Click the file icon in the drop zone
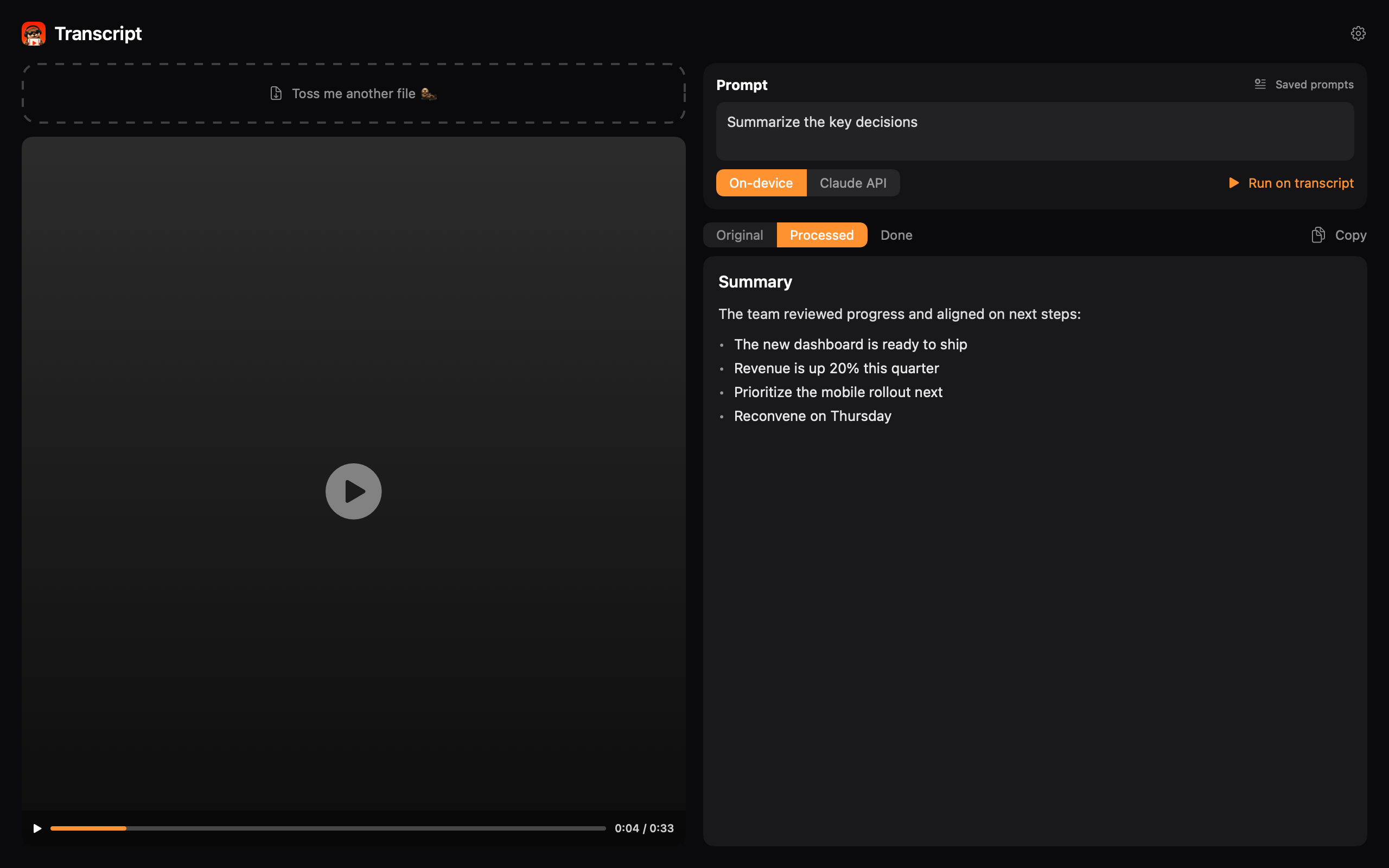The image size is (1389, 868). [x=276, y=93]
